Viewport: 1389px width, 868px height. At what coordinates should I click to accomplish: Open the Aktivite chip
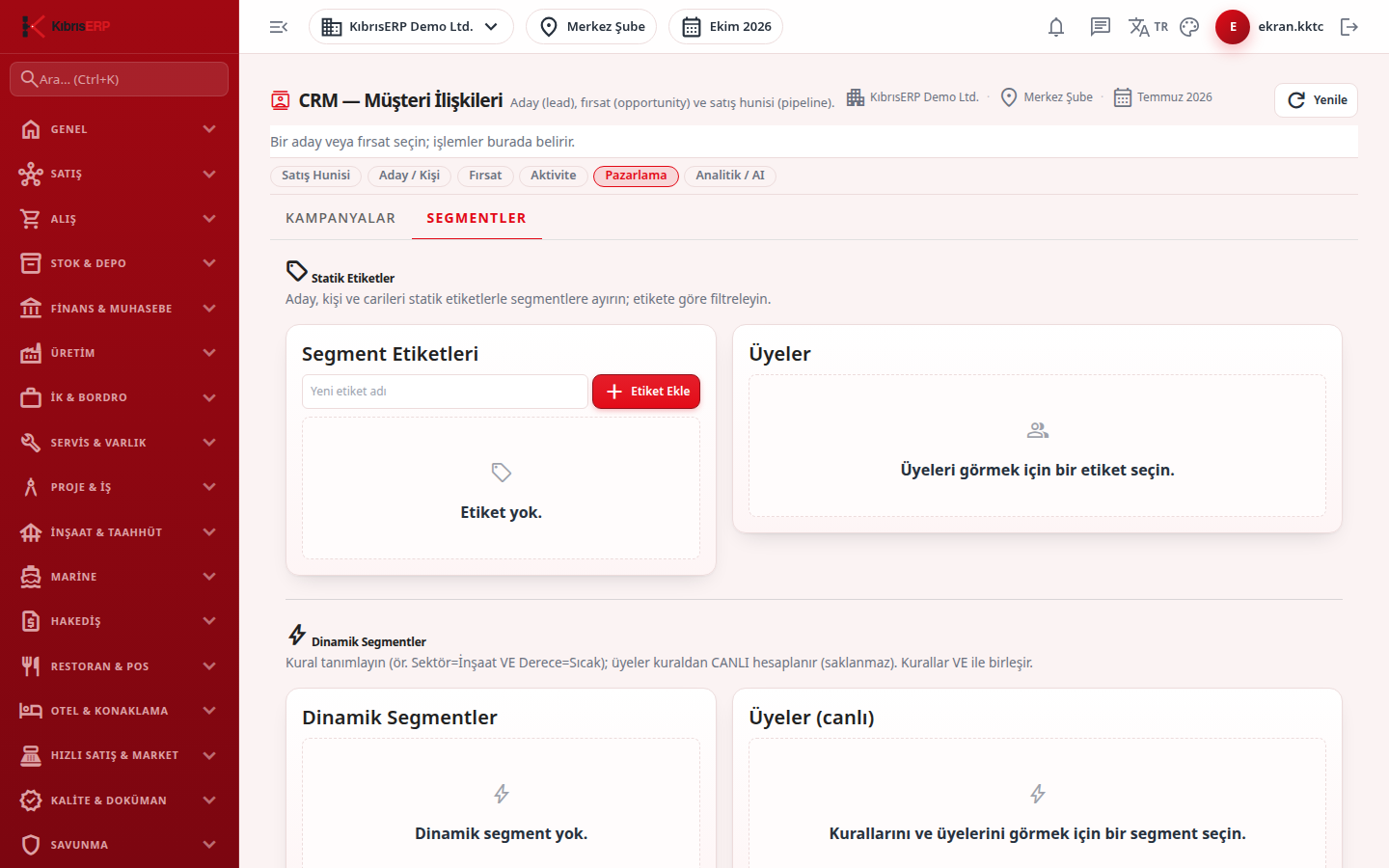554,176
